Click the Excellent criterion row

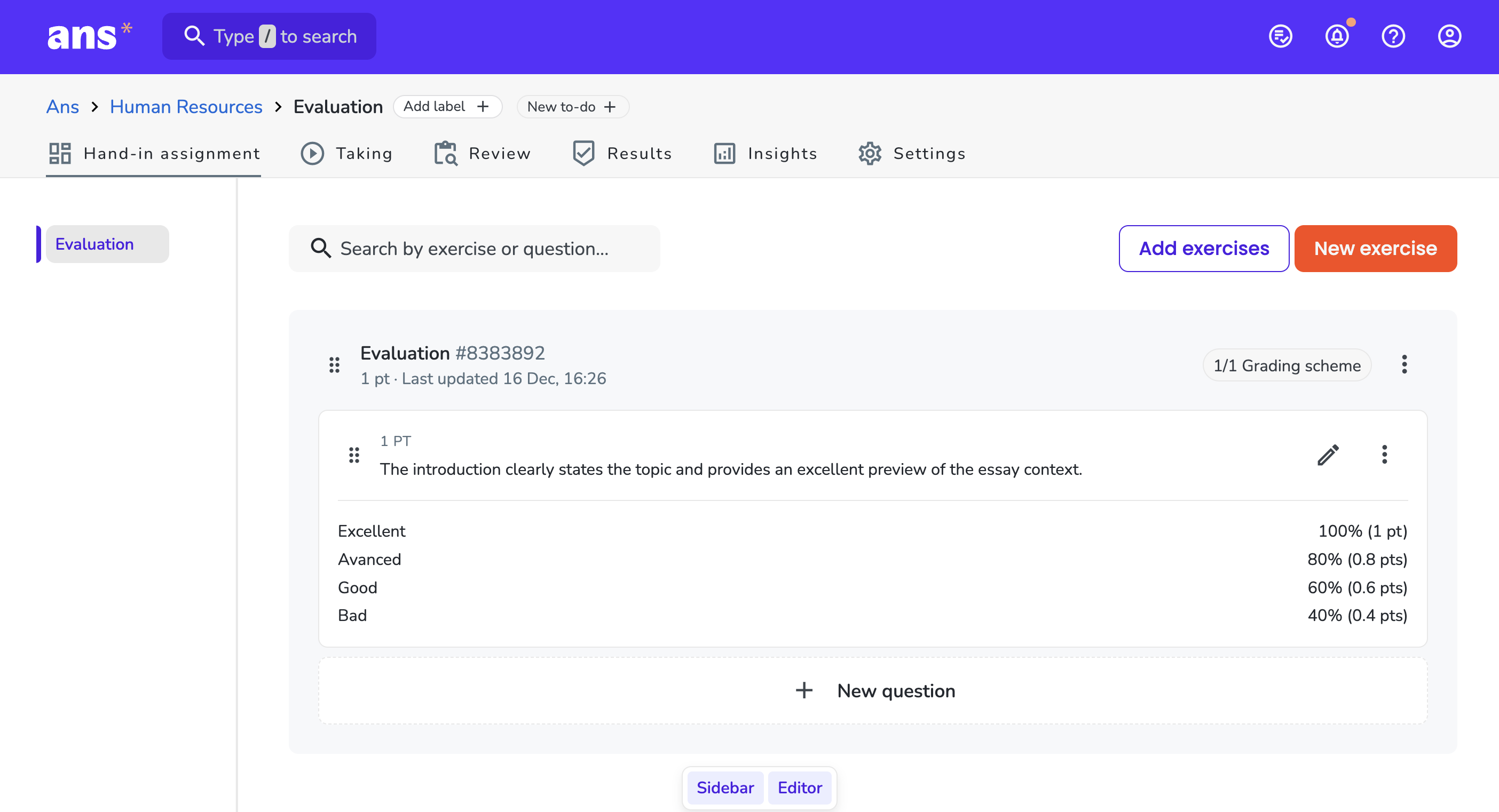click(872, 531)
